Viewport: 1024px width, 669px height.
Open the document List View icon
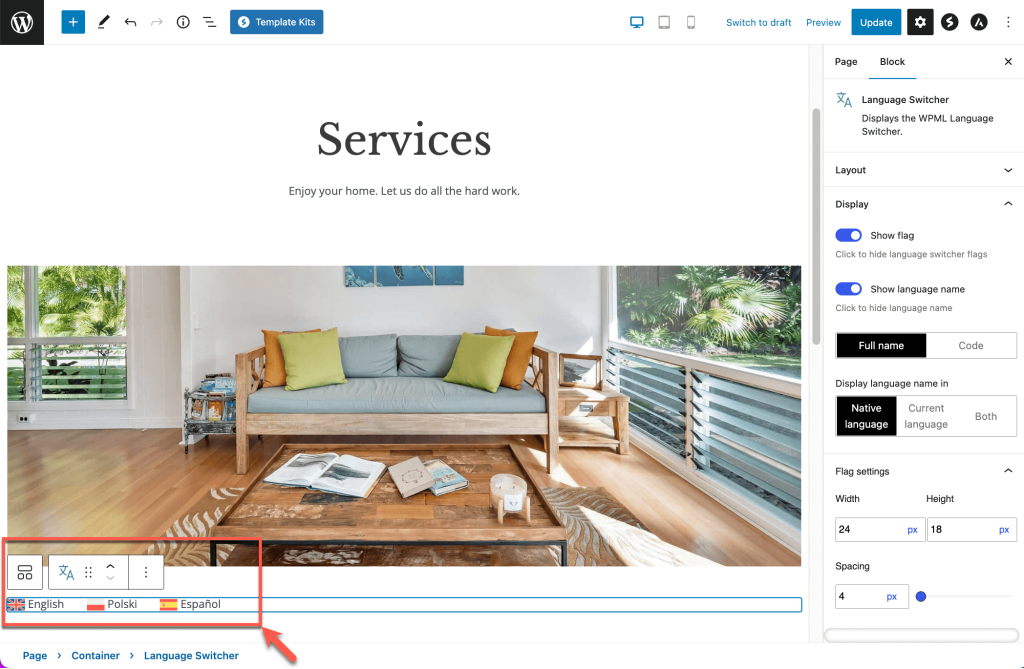[x=208, y=21]
